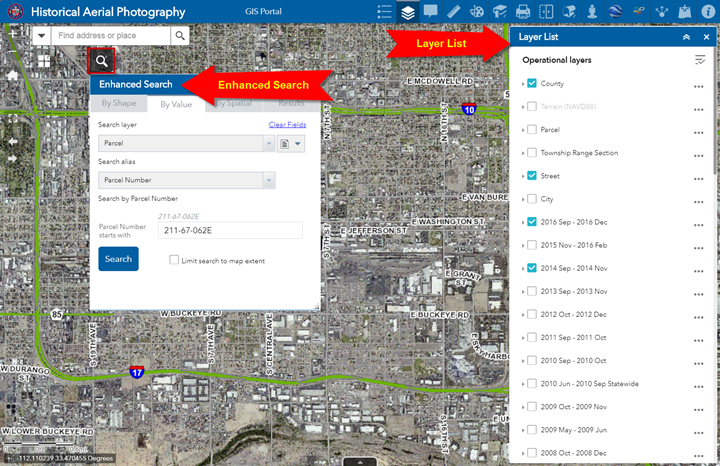This screenshot has height=466, width=720.
Task: Click the Parcel Number input field
Action: pyautogui.click(x=229, y=231)
